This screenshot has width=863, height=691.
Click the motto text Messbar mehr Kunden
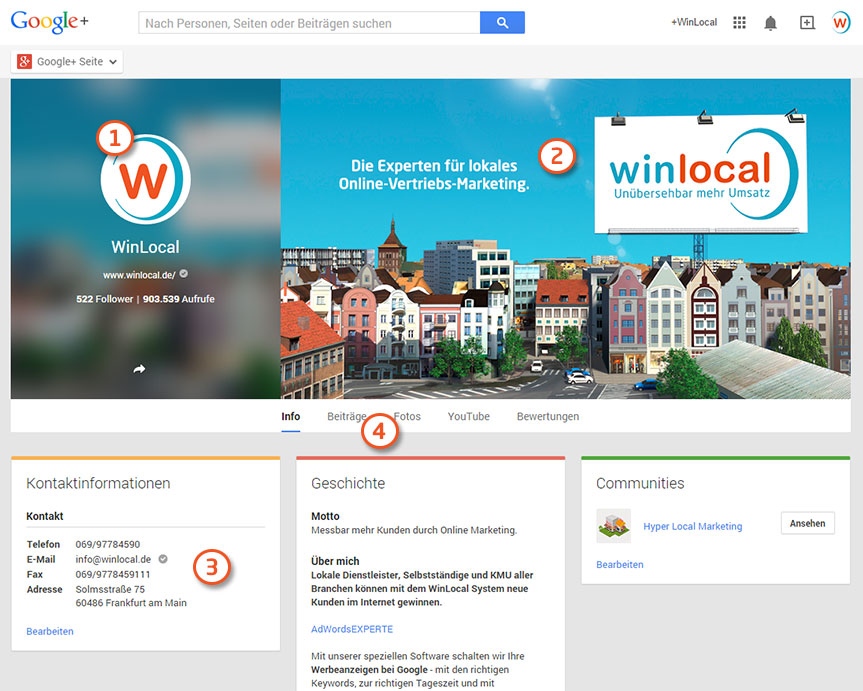[x=414, y=530]
